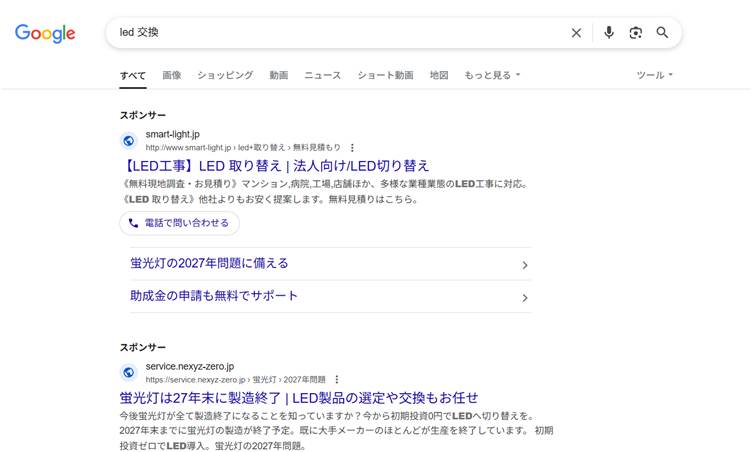Click the service.nexyz-zero.jp site name
This screenshot has height=452, width=752.
190,366
